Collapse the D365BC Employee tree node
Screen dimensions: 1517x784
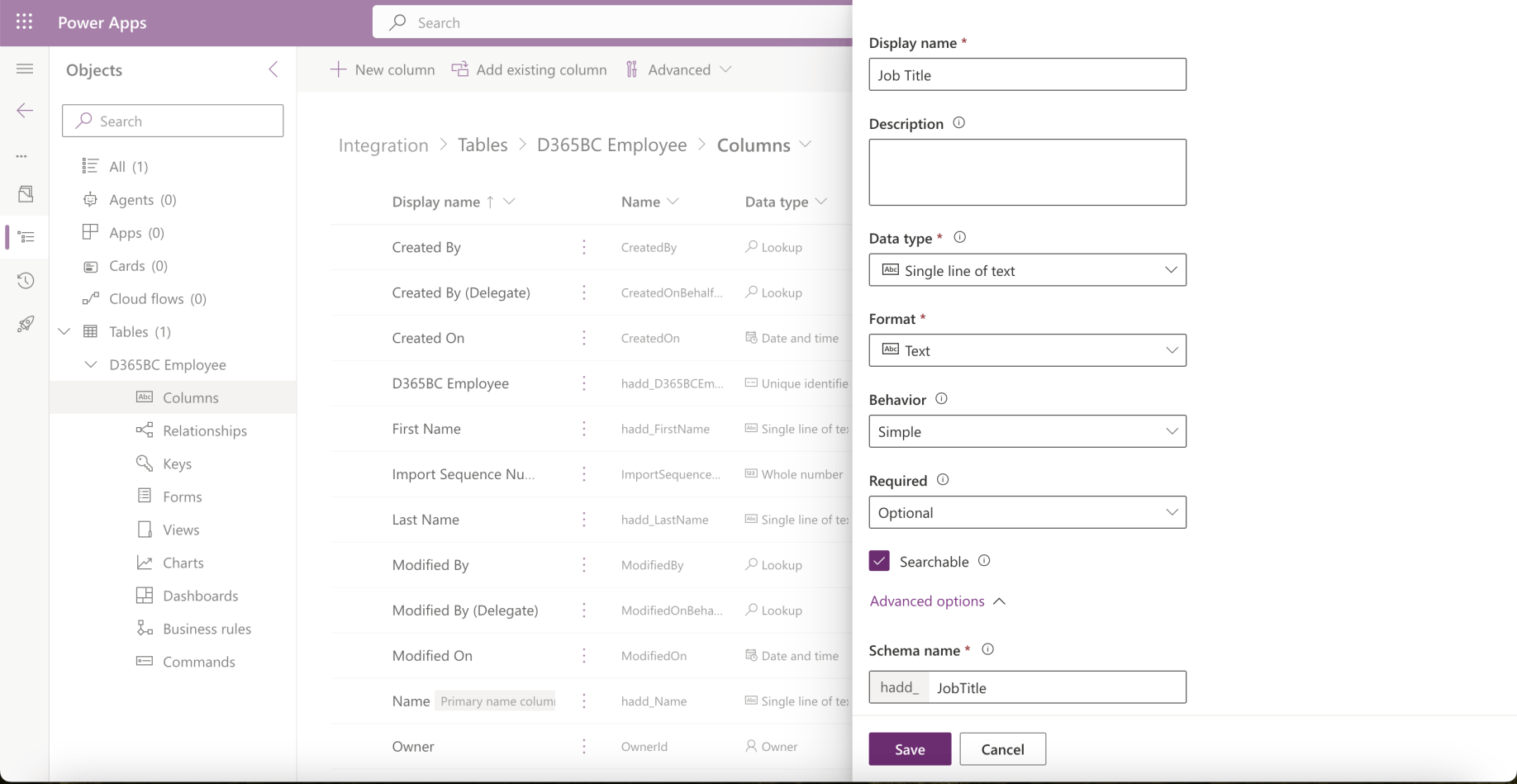point(91,364)
